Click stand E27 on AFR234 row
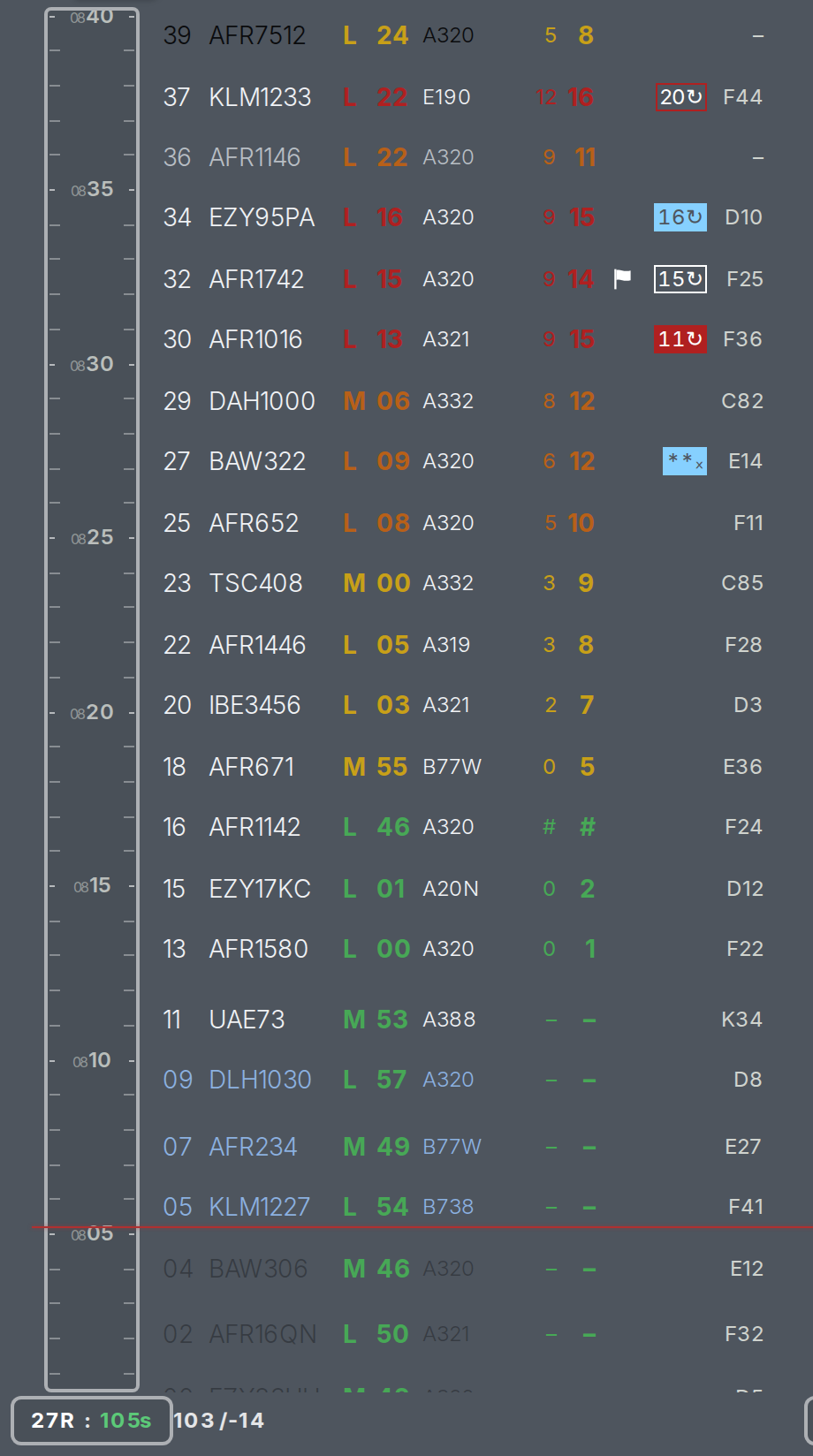The width and height of the screenshot is (813, 1456). coord(742,1147)
